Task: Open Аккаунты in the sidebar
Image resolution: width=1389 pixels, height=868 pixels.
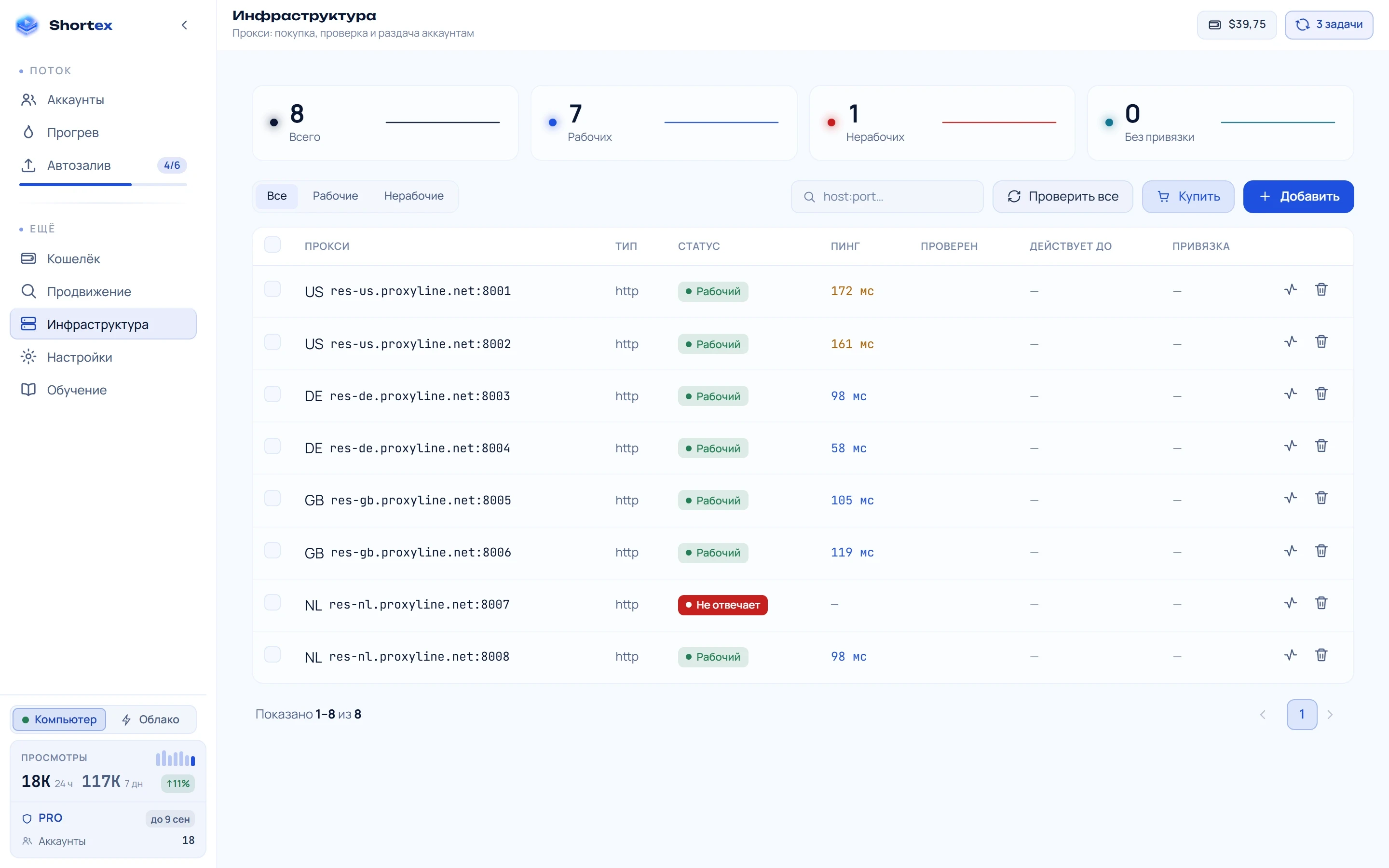Action: [103, 100]
